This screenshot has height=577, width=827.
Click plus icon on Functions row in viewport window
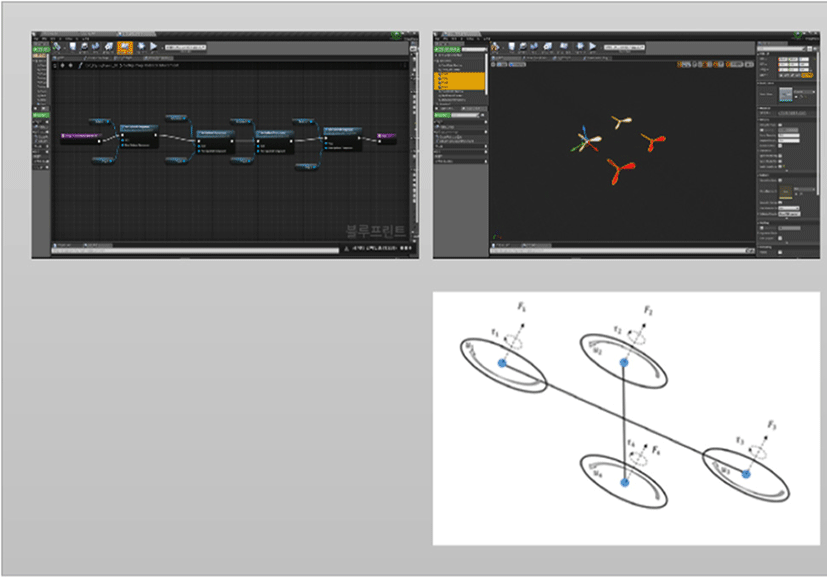click(x=485, y=132)
